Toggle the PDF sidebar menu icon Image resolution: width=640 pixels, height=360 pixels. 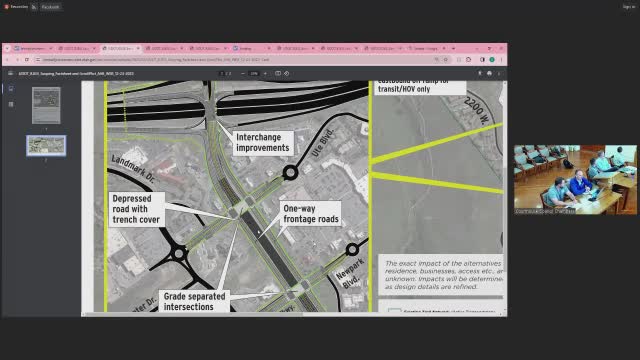pos(10,73)
